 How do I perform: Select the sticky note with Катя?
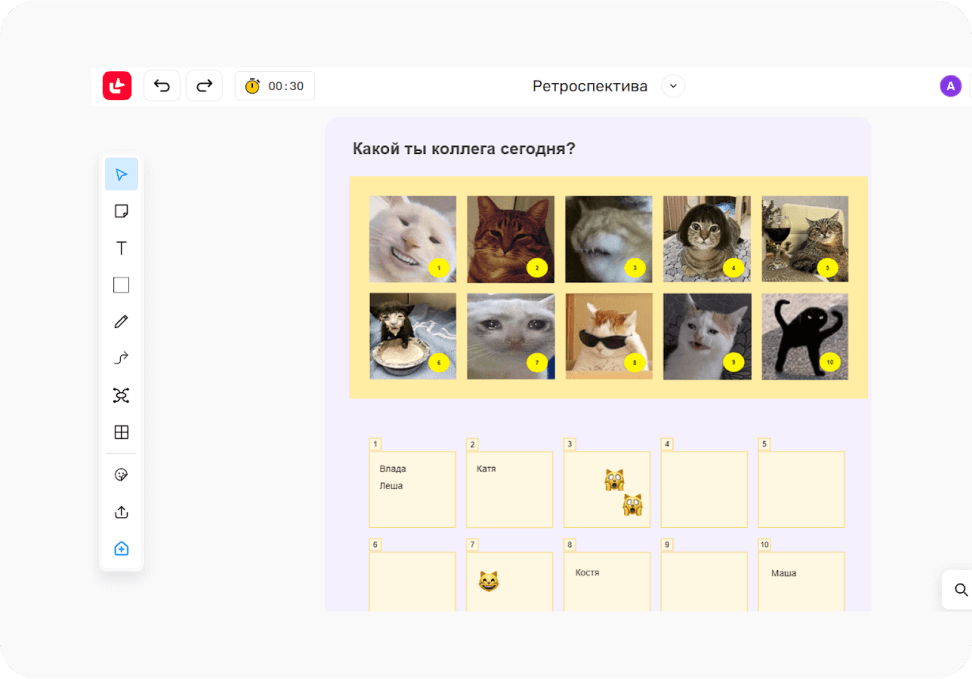[x=509, y=489]
